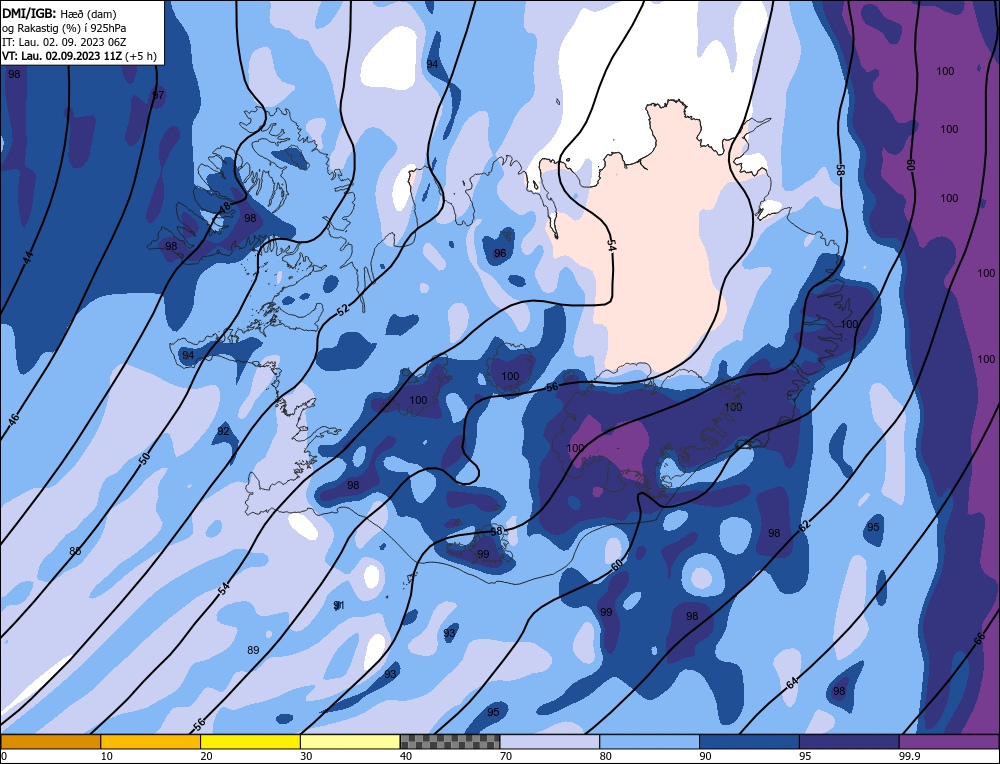Screen dimensions: 1000x764
Task: Click the '48' contour label
Action: pyautogui.click(x=224, y=207)
